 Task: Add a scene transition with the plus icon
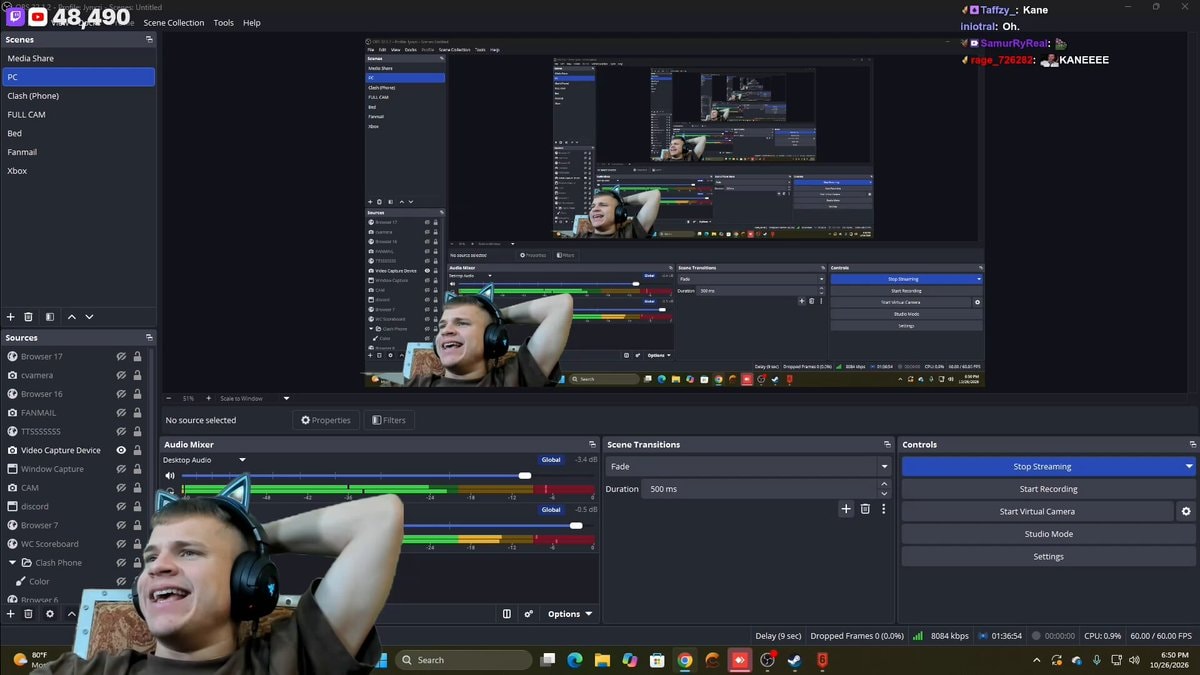tap(846, 509)
